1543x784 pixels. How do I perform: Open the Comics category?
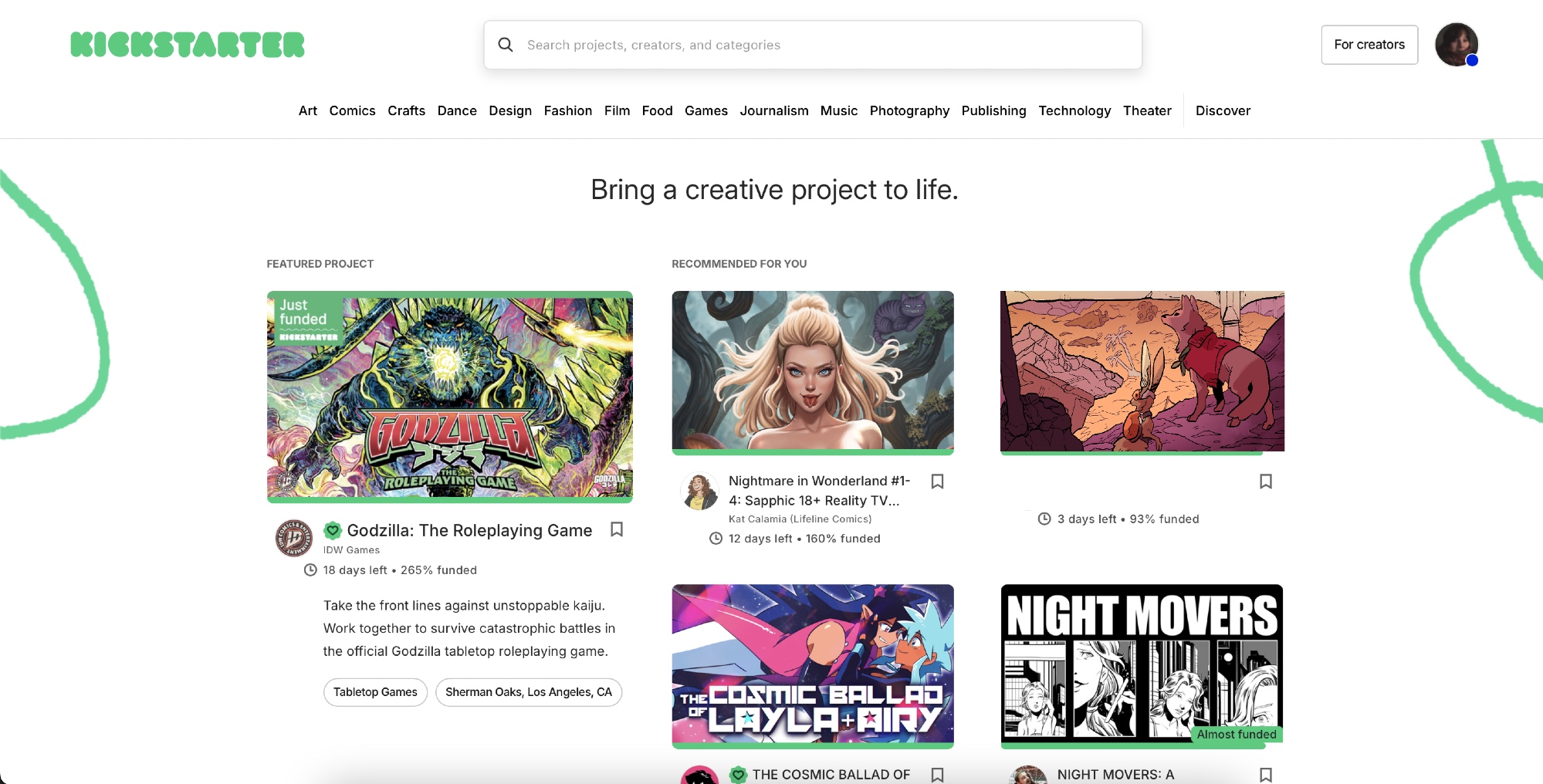pyautogui.click(x=352, y=110)
